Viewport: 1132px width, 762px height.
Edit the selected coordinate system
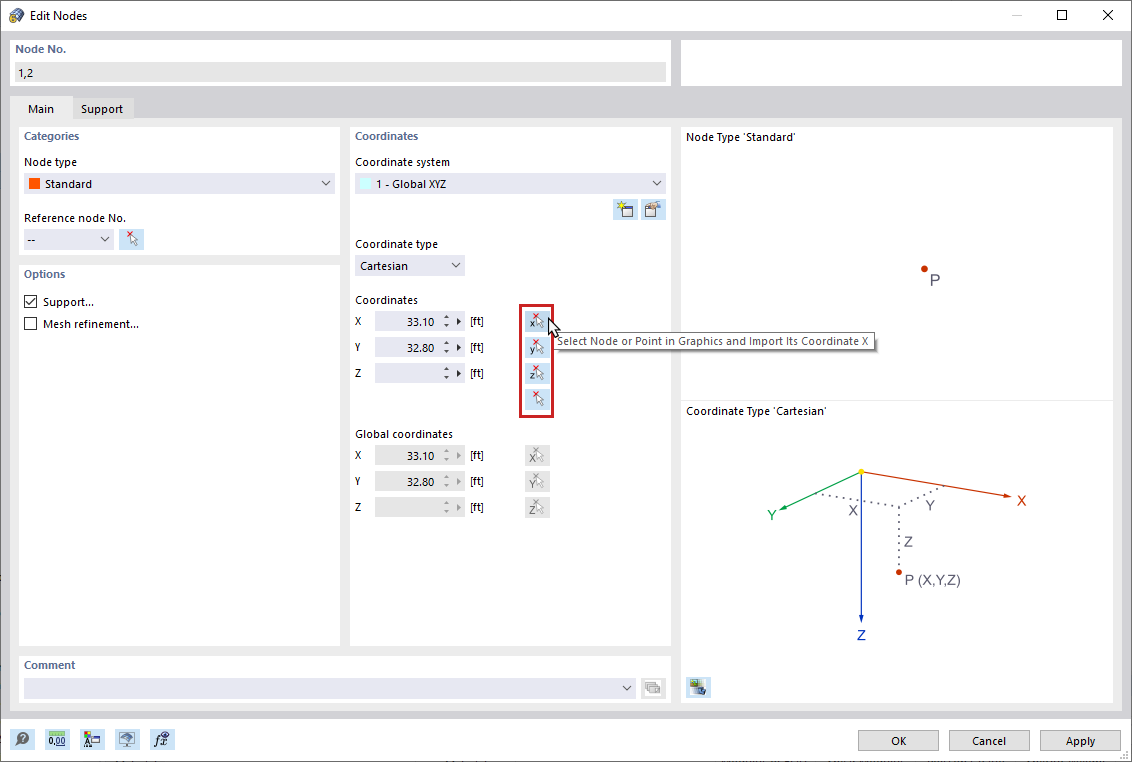tap(653, 209)
